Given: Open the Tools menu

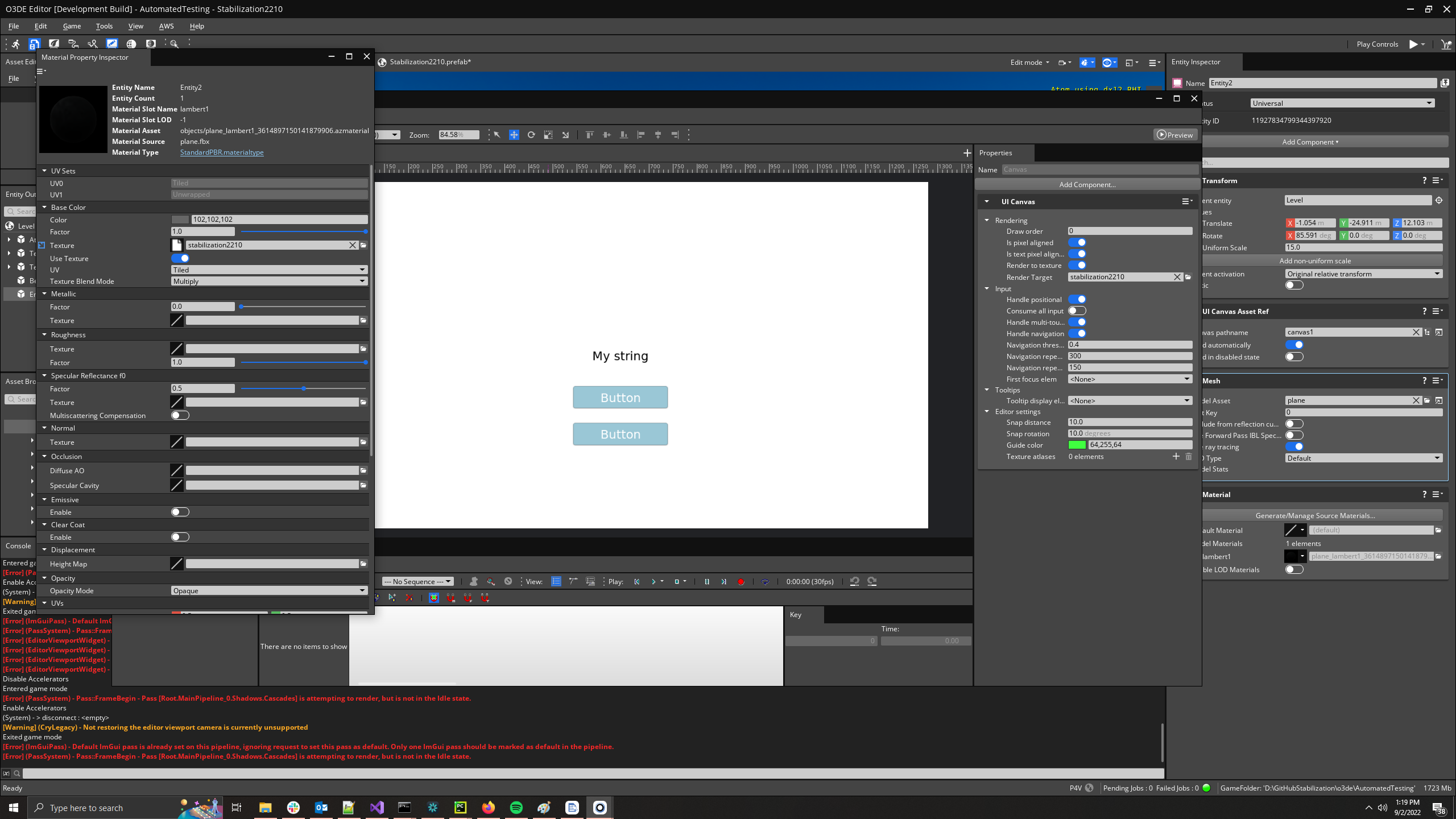Looking at the screenshot, I should (104, 26).
